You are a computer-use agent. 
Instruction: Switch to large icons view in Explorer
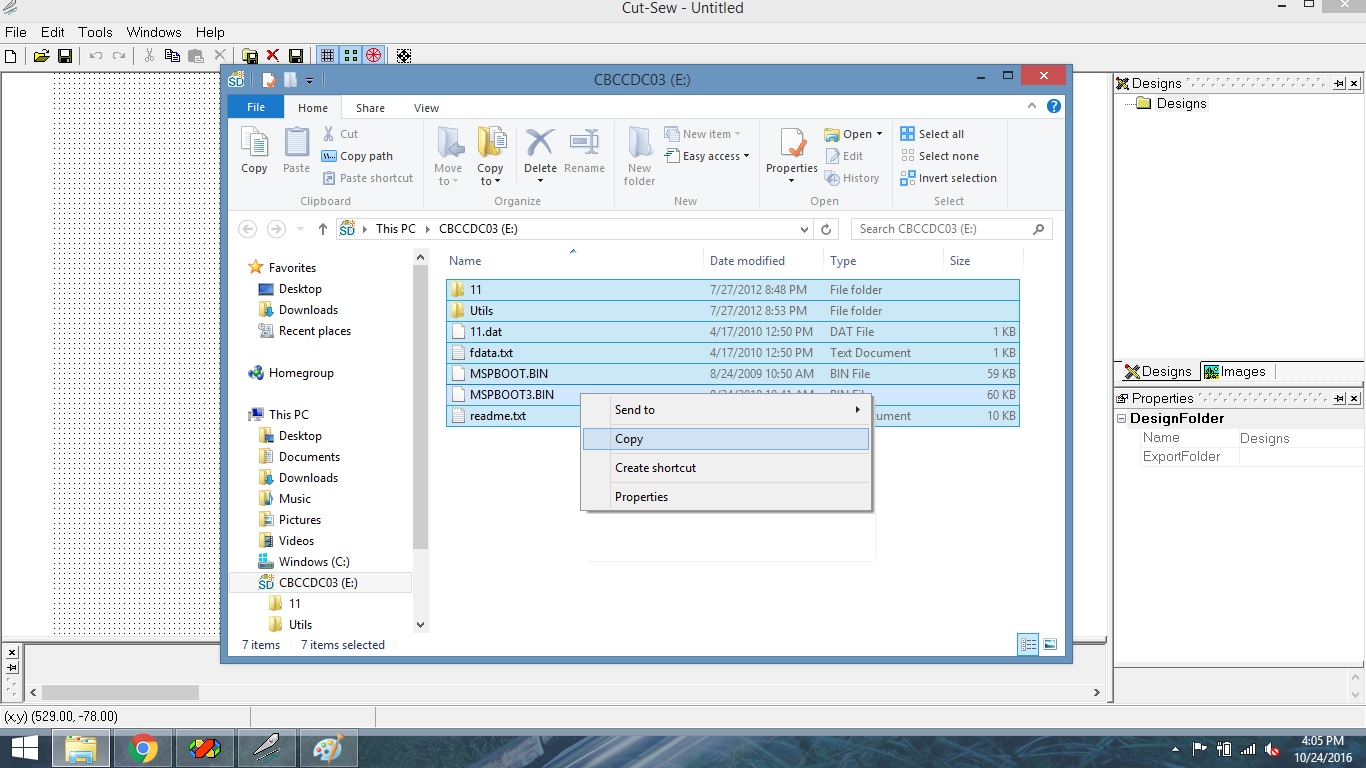coord(1050,645)
